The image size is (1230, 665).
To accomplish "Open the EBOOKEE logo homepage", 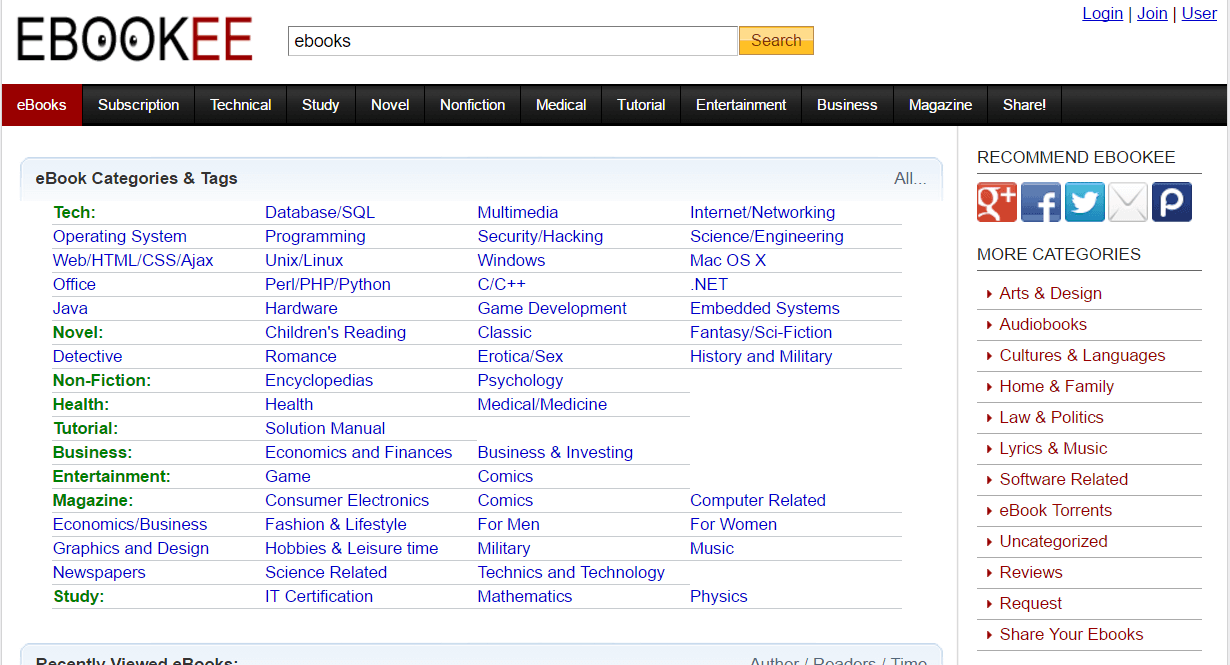I will 134,39.
